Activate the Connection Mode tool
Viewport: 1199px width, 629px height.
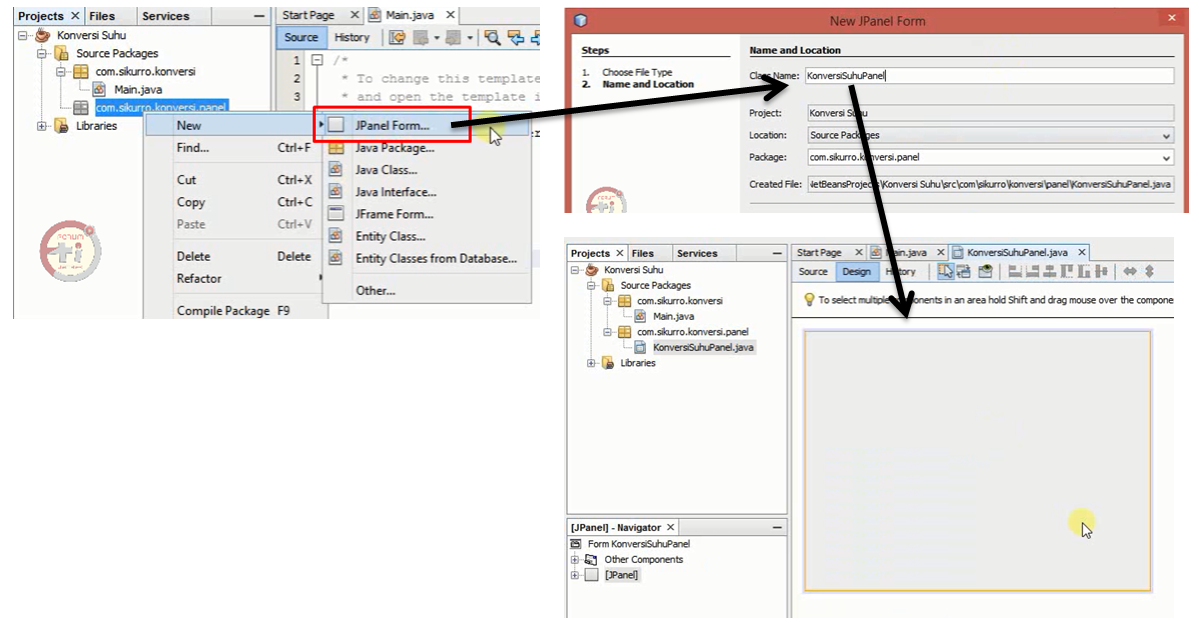pos(966,271)
